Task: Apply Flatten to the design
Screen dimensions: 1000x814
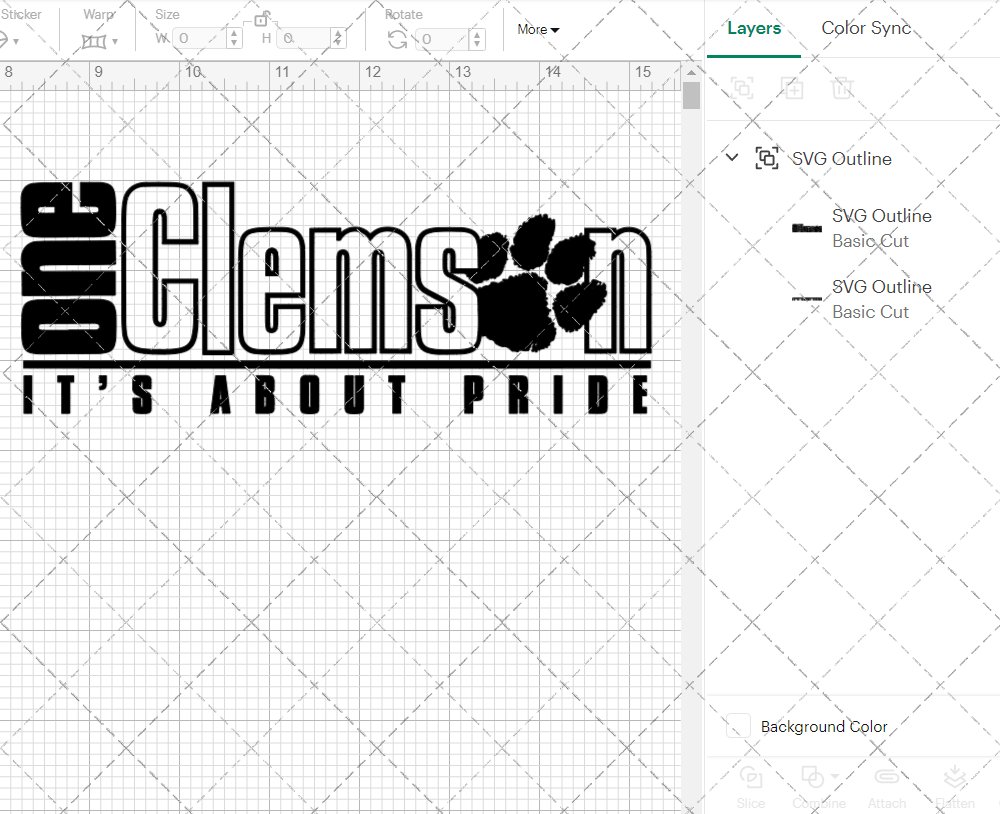Action: pyautogui.click(x=955, y=785)
